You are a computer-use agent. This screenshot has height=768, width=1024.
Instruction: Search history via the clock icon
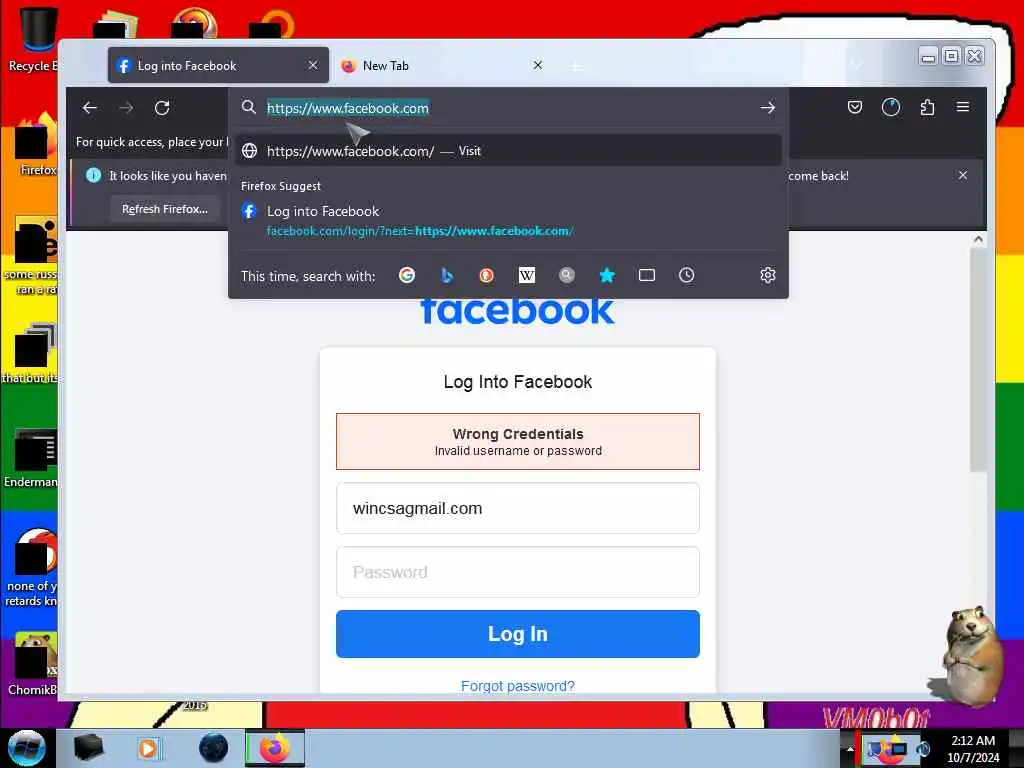[x=686, y=276]
